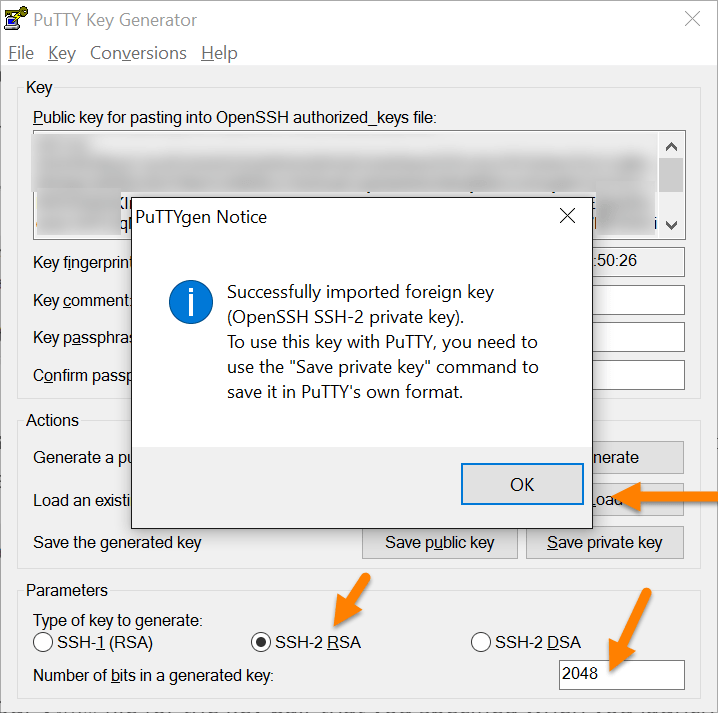The image size is (718, 713).
Task: Close the PuTTYgen Notice dialog
Action: pyautogui.click(x=567, y=216)
